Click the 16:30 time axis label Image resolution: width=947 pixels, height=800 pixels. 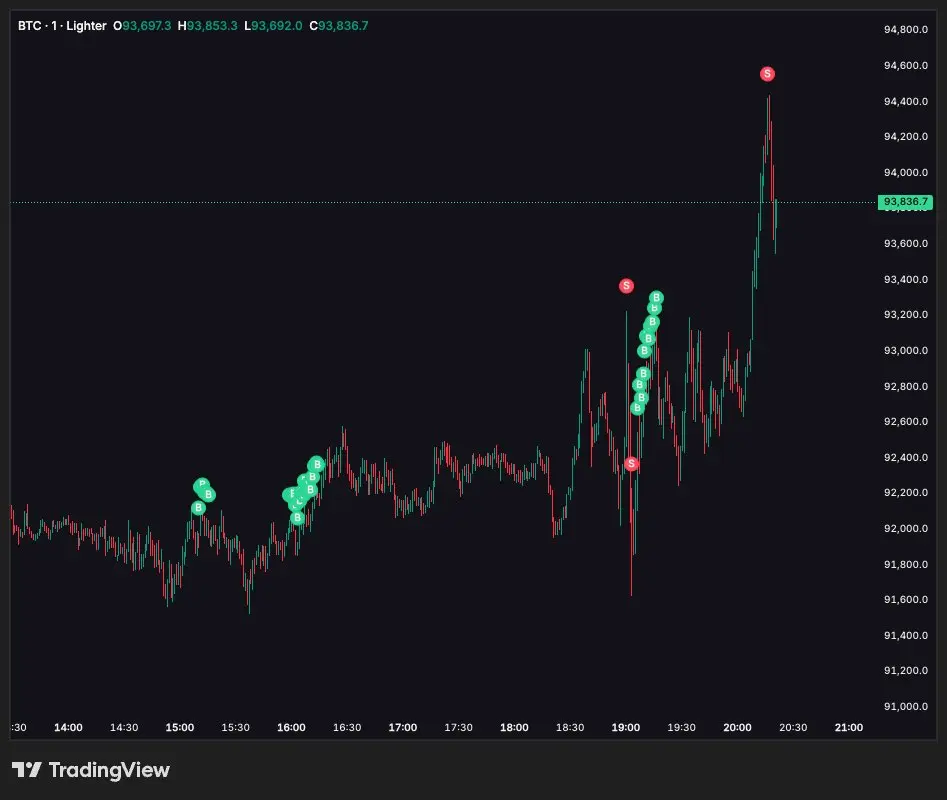pyautogui.click(x=347, y=728)
